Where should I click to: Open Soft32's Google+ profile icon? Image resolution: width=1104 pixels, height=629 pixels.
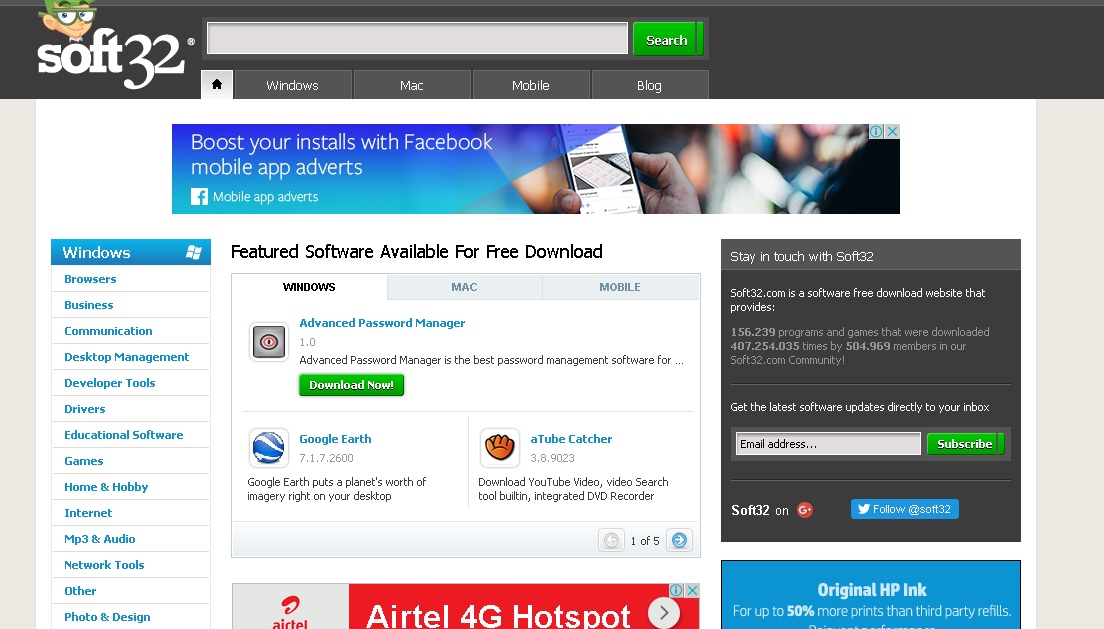pyautogui.click(x=805, y=509)
